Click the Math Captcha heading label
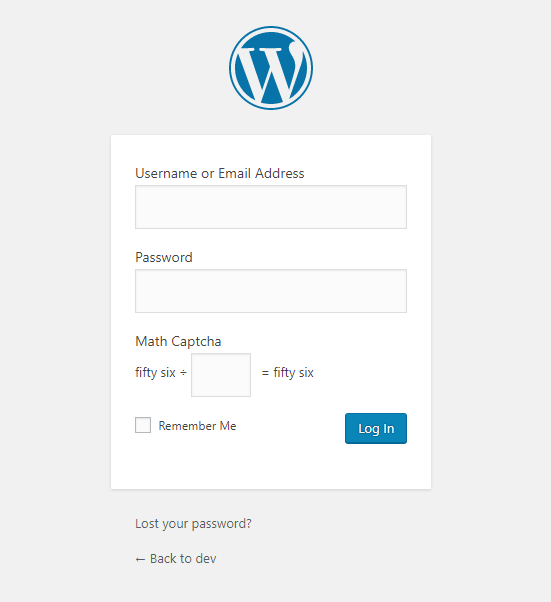 click(x=178, y=341)
